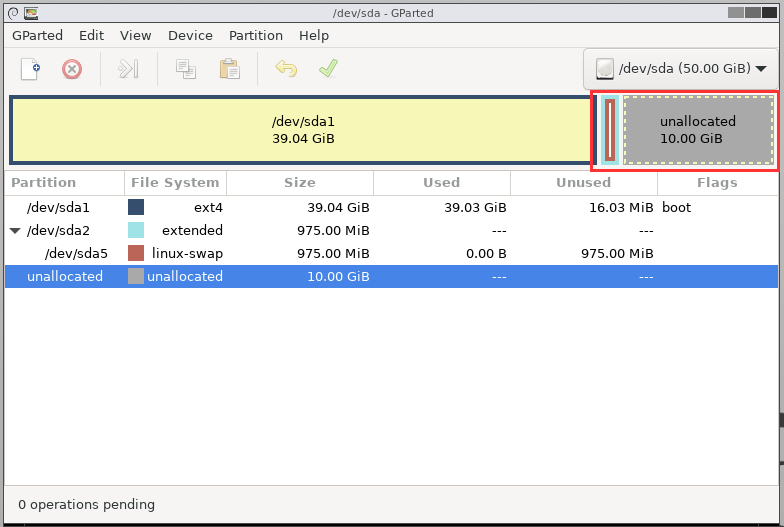Click the red linux-swap color swatch
This screenshot has height=527, width=784.
[136, 253]
